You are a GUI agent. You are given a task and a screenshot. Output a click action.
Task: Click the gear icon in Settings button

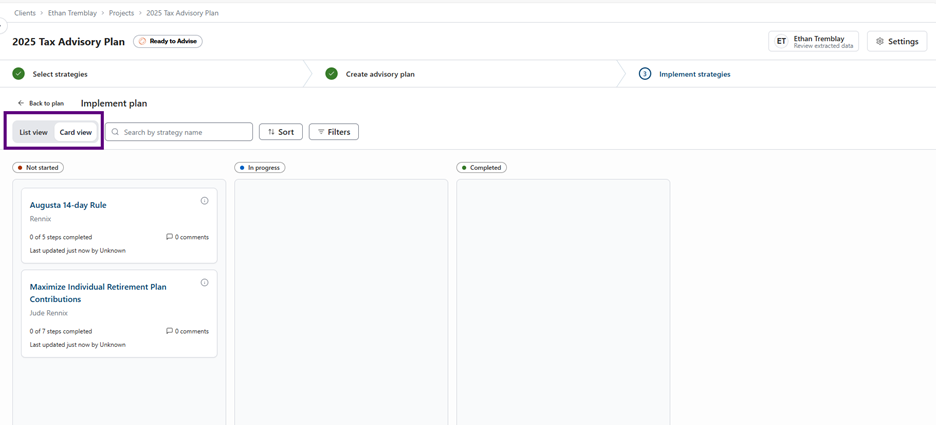pyautogui.click(x=879, y=42)
